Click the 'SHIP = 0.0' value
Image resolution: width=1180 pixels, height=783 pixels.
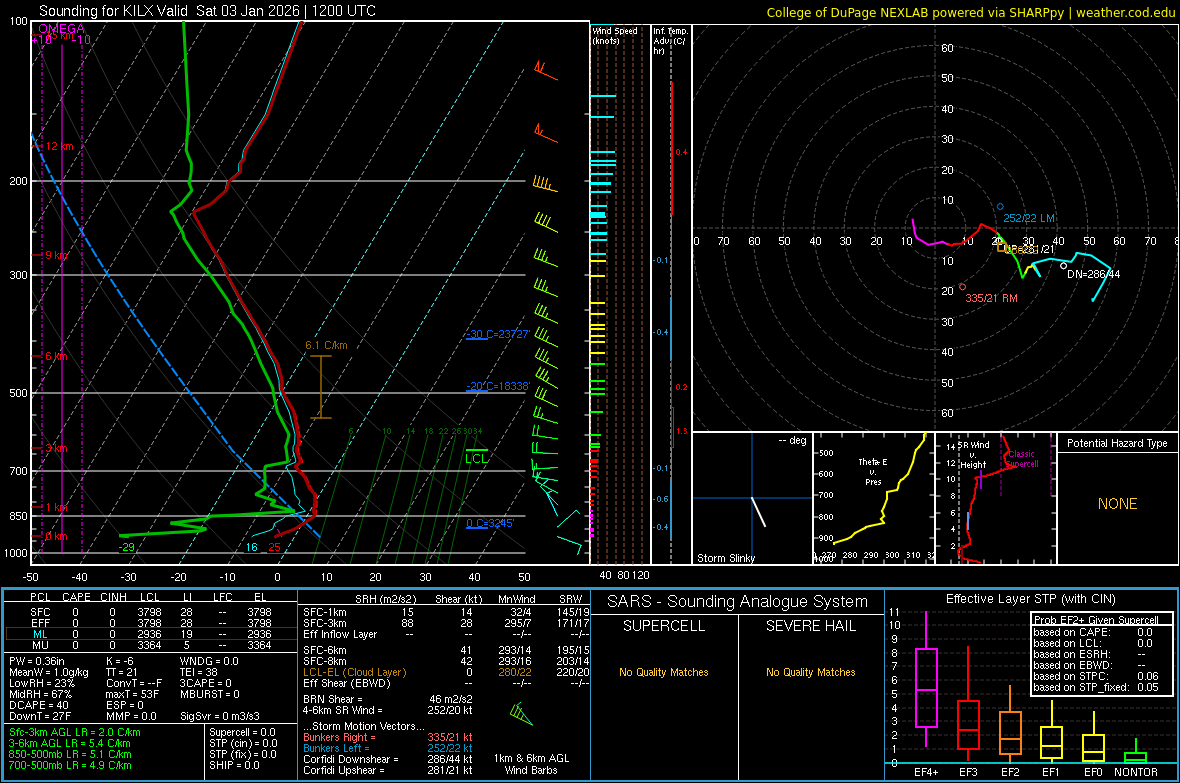[234, 765]
